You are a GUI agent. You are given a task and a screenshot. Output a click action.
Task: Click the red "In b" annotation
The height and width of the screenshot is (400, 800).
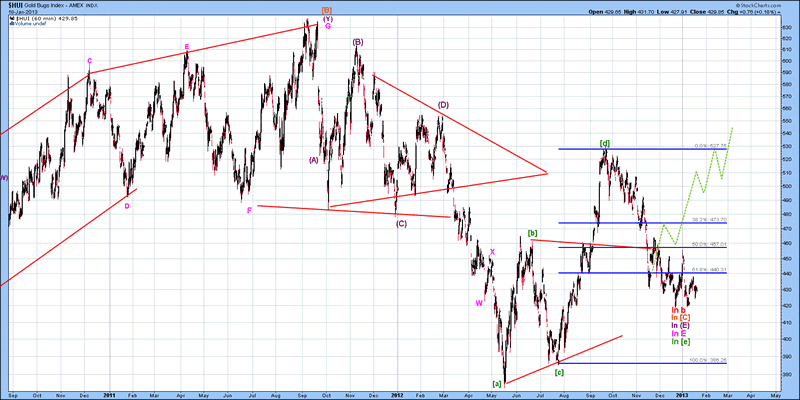[678, 310]
